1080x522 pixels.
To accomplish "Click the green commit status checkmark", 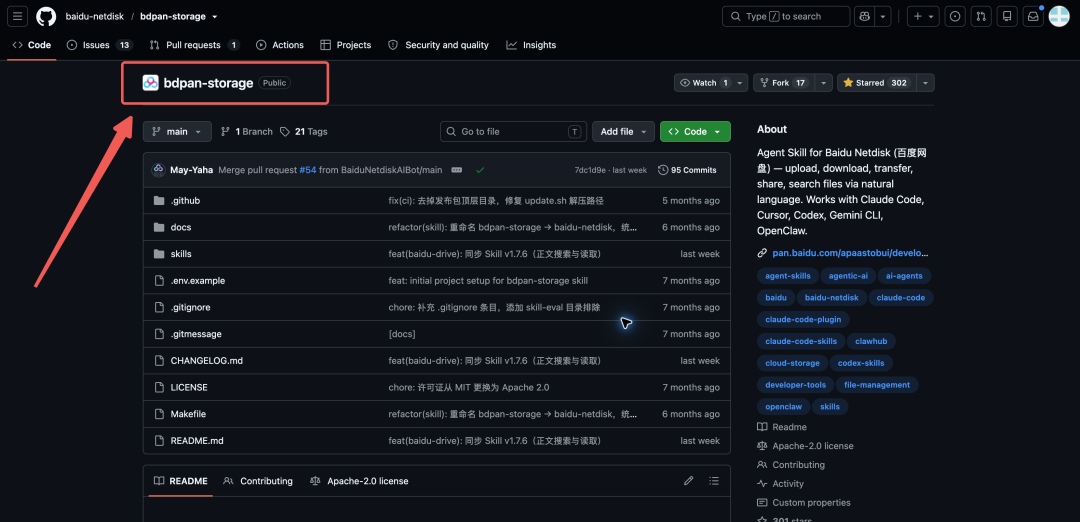I will click(x=480, y=170).
